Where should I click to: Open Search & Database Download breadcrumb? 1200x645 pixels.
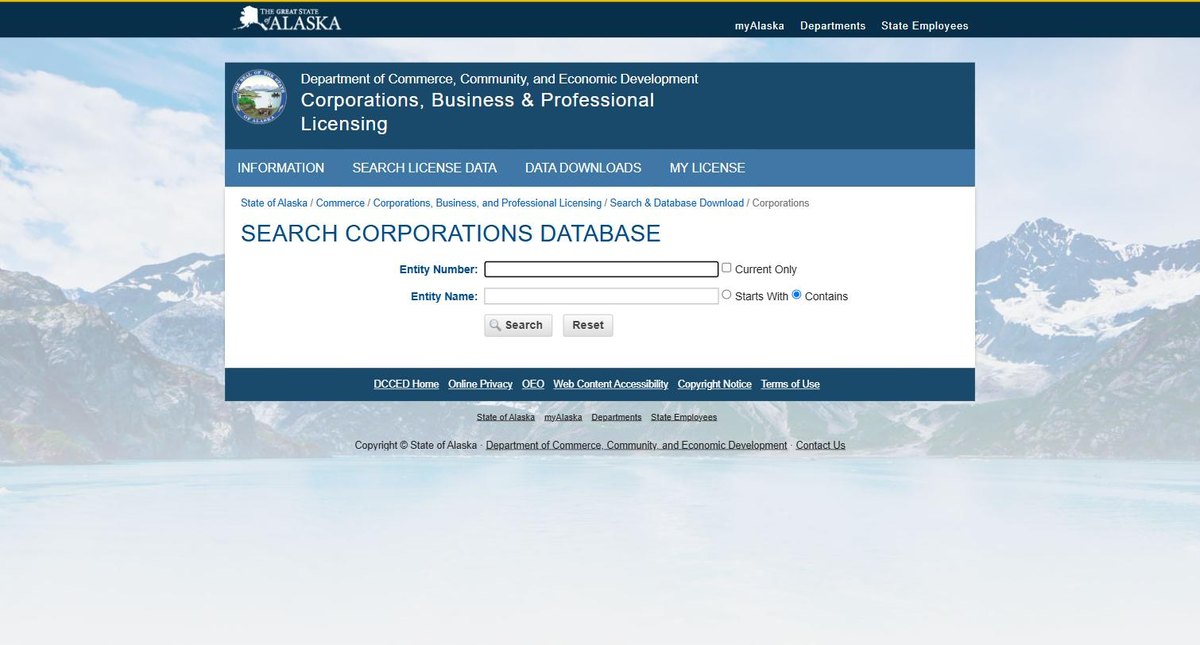pos(677,203)
